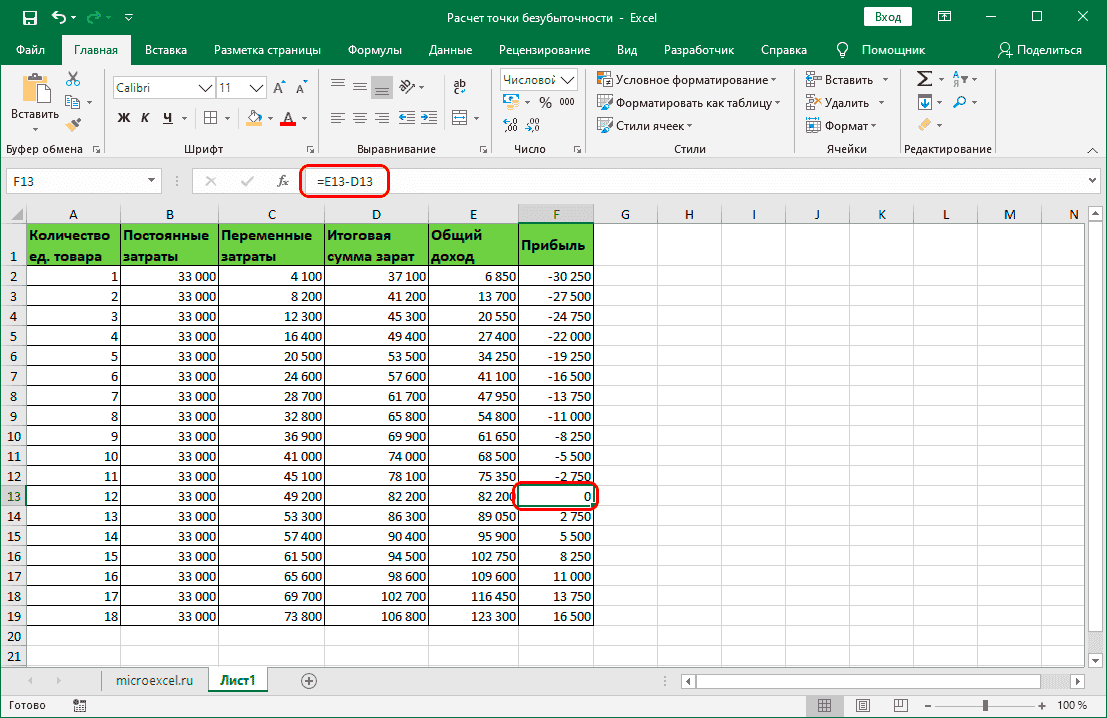1107x718 pixels.
Task: Switch to microexcel.ru sheet tab
Action: (154, 681)
